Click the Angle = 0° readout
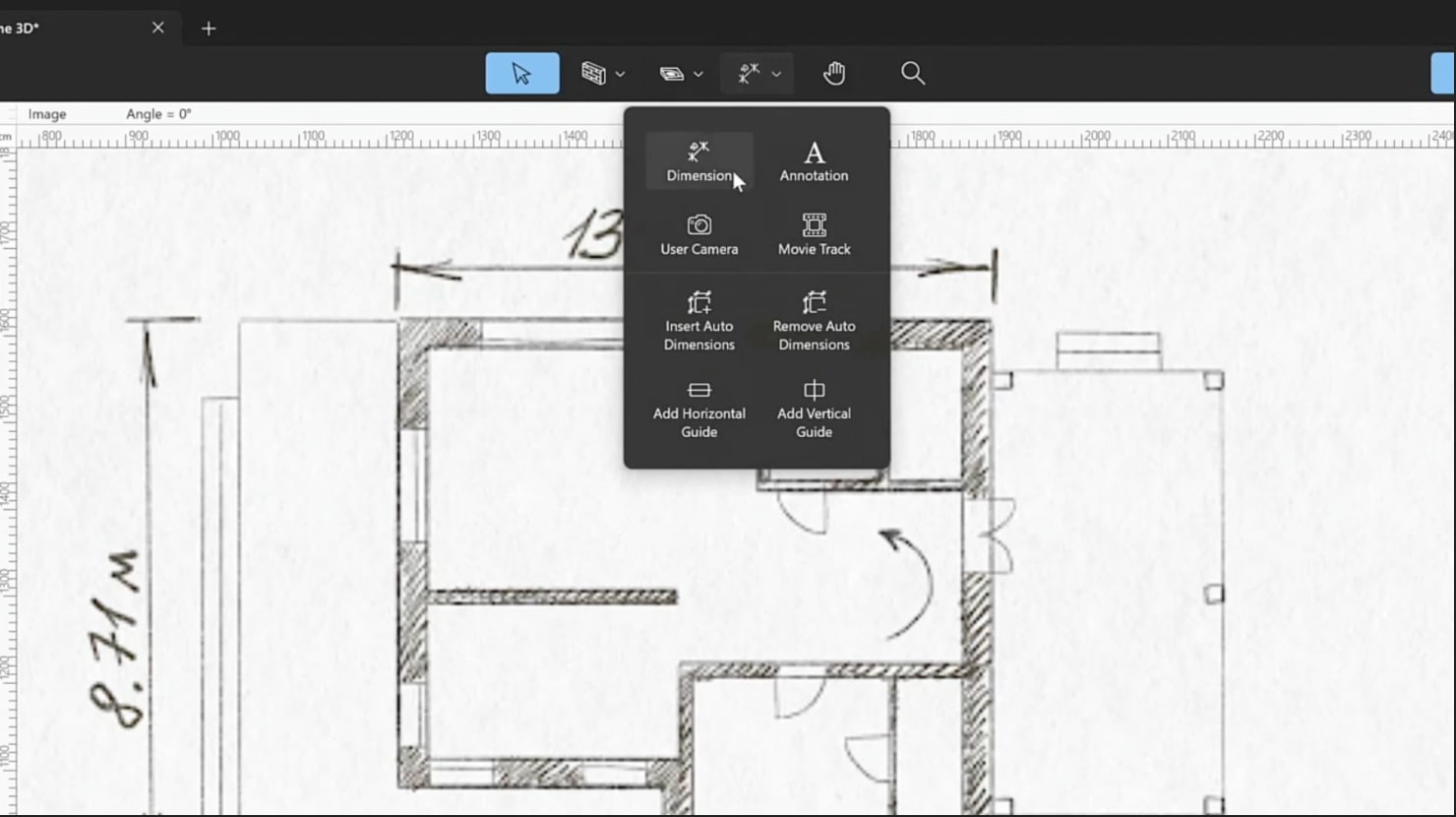1456x817 pixels. tap(158, 114)
